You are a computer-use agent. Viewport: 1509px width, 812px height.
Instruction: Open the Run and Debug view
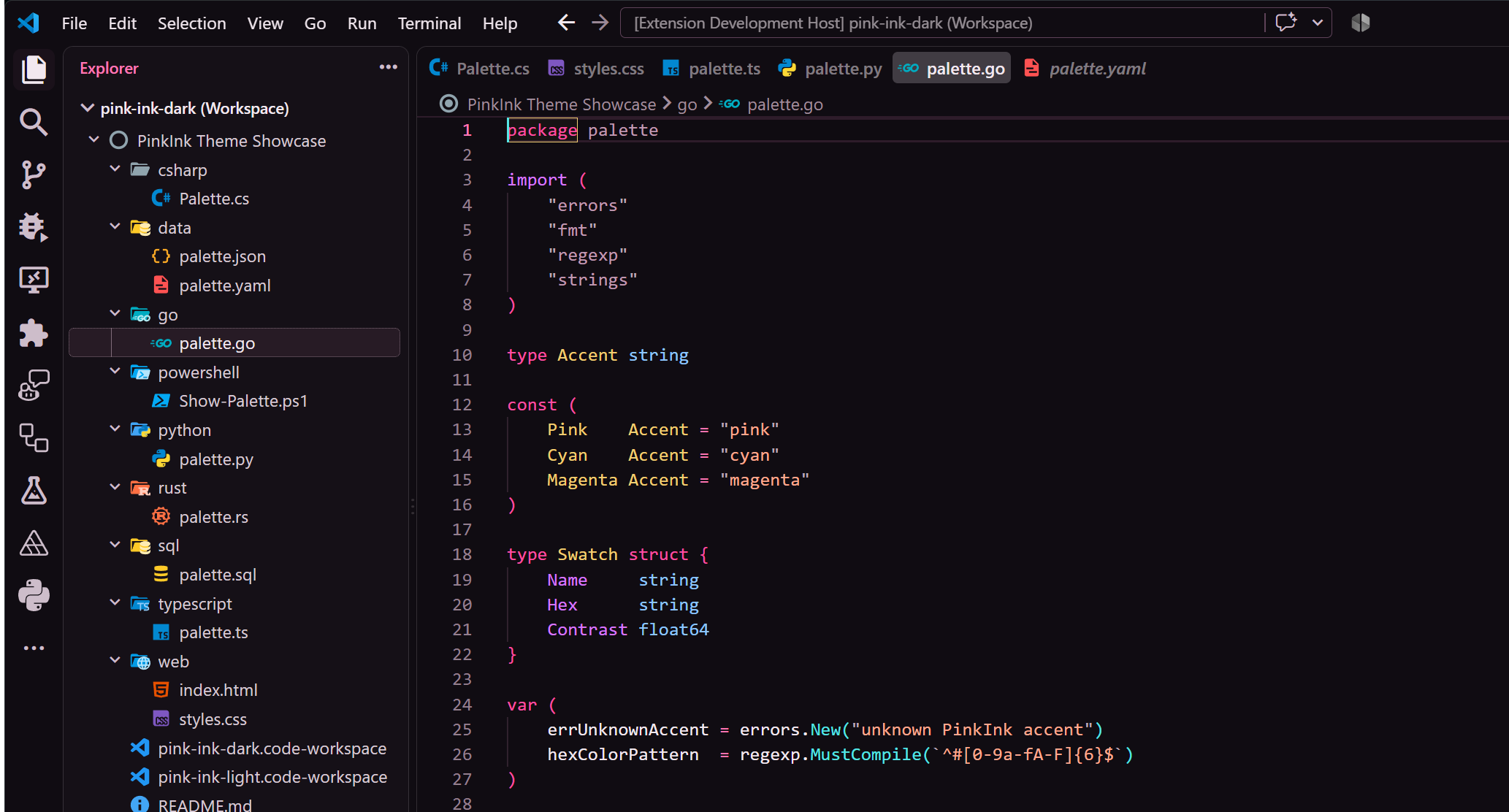click(34, 227)
